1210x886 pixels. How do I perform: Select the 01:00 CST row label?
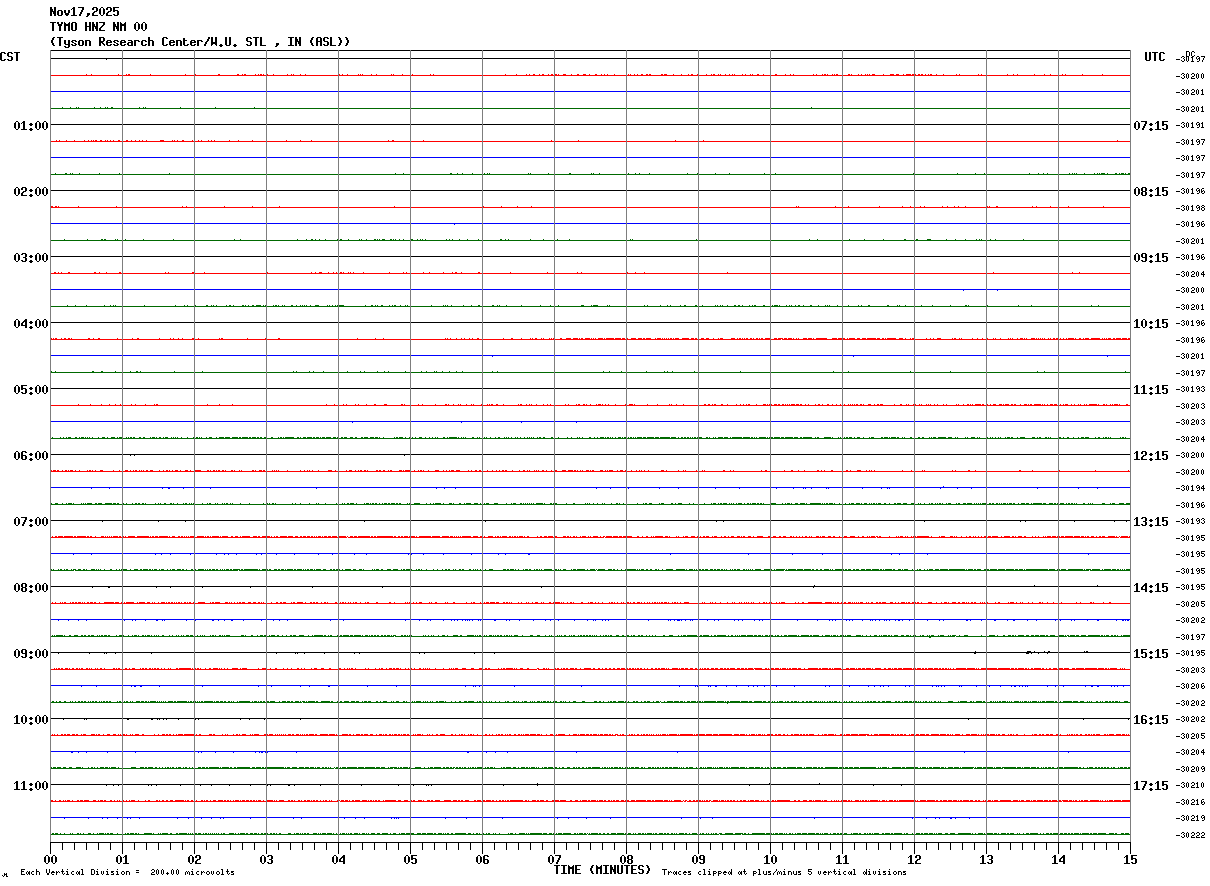pyautogui.click(x=31, y=125)
